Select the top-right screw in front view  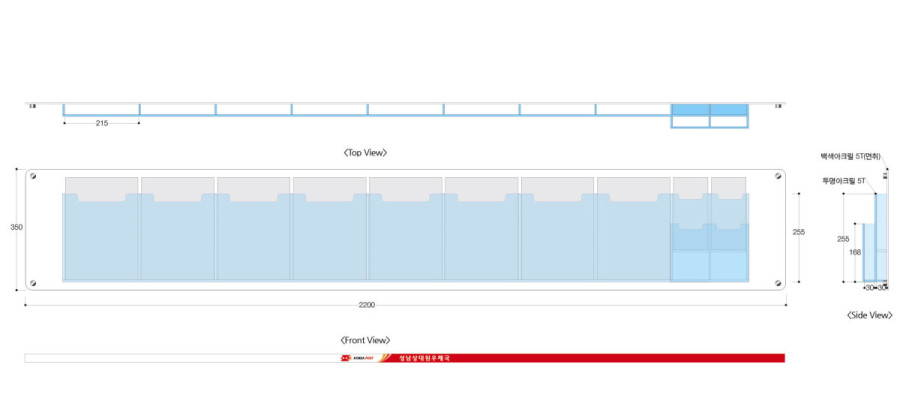778,176
